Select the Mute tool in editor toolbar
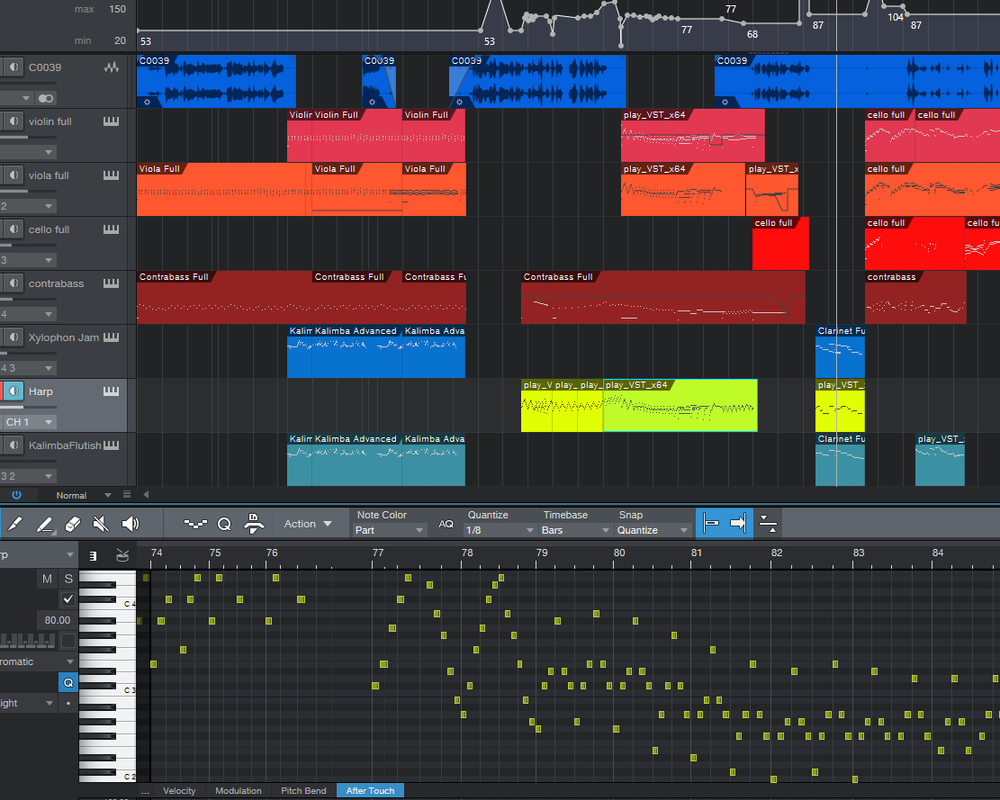 click(x=100, y=523)
